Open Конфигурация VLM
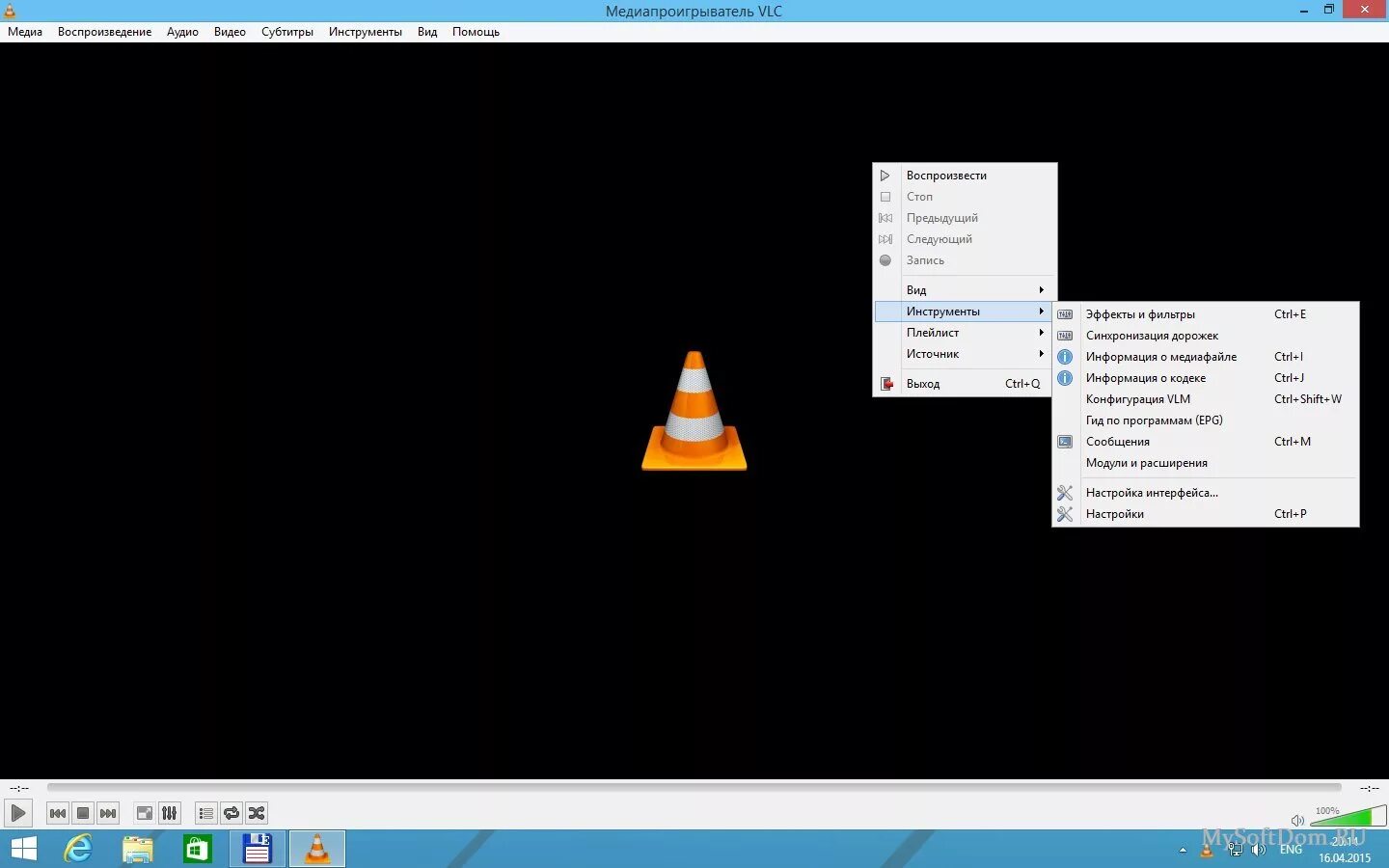 point(1206,399)
